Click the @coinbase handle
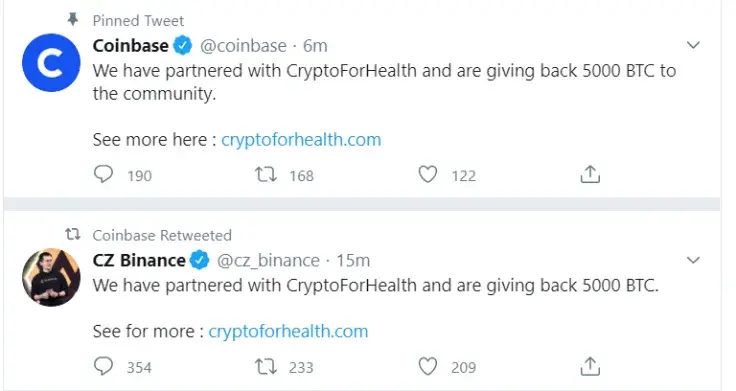 tap(243, 46)
